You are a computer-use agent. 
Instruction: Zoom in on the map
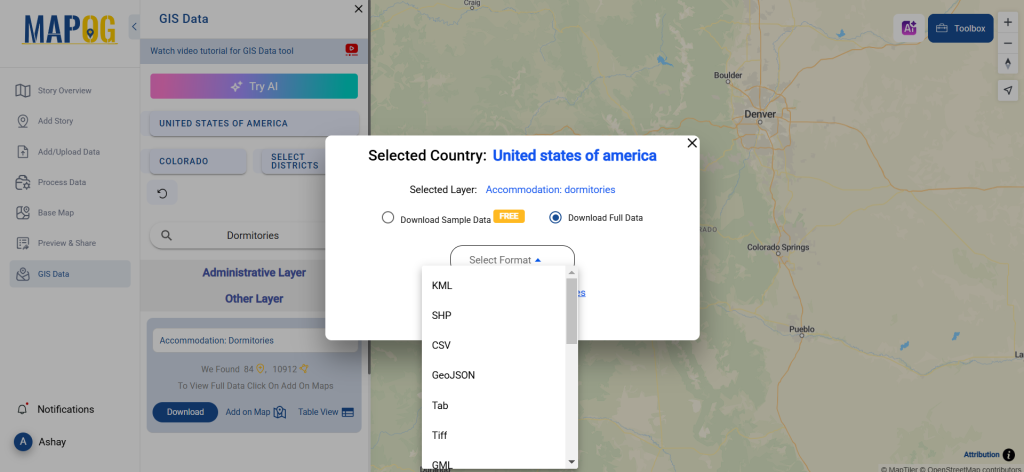coord(1008,21)
